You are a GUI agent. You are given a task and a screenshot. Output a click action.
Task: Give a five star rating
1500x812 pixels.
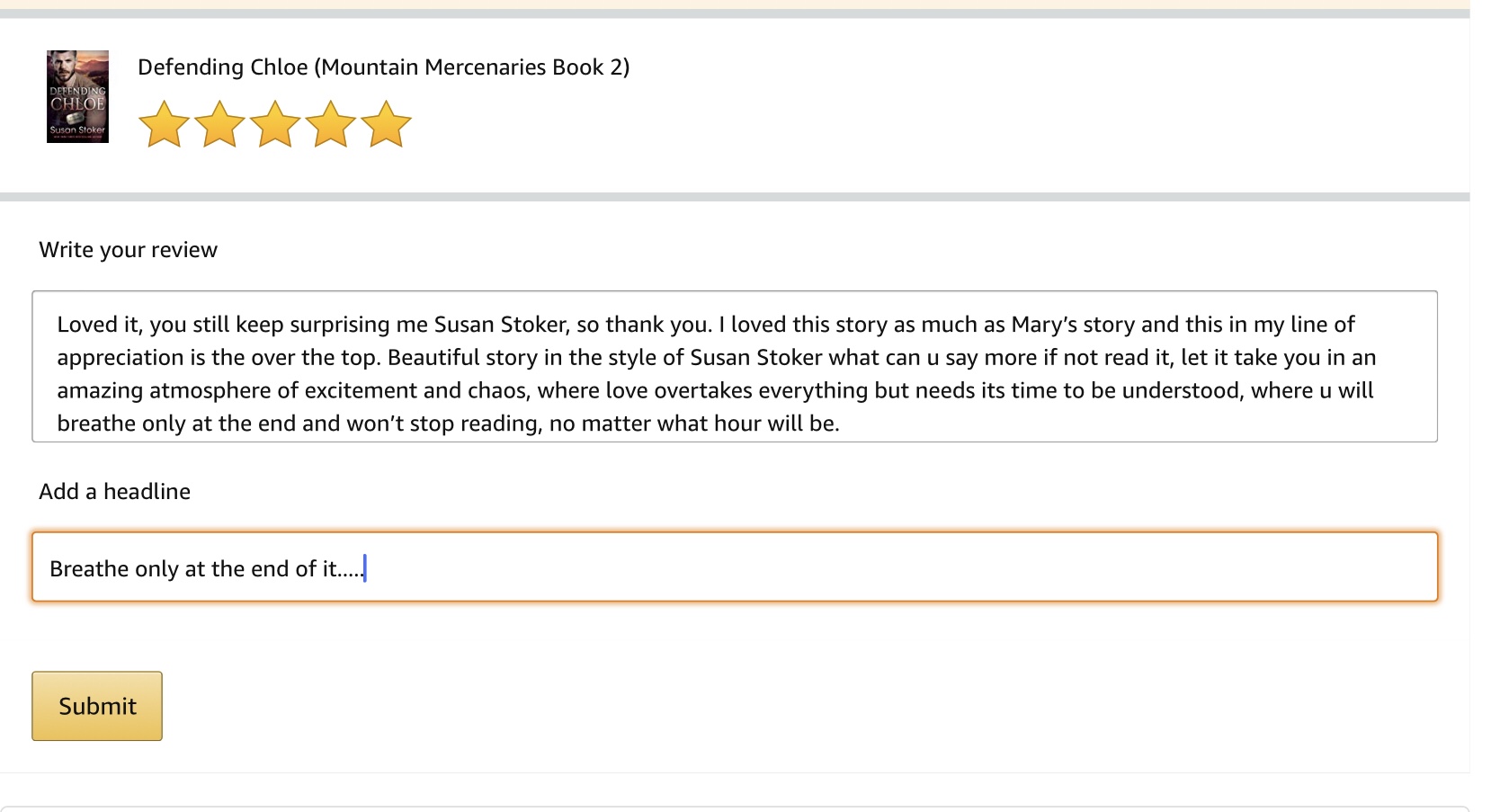click(x=387, y=125)
